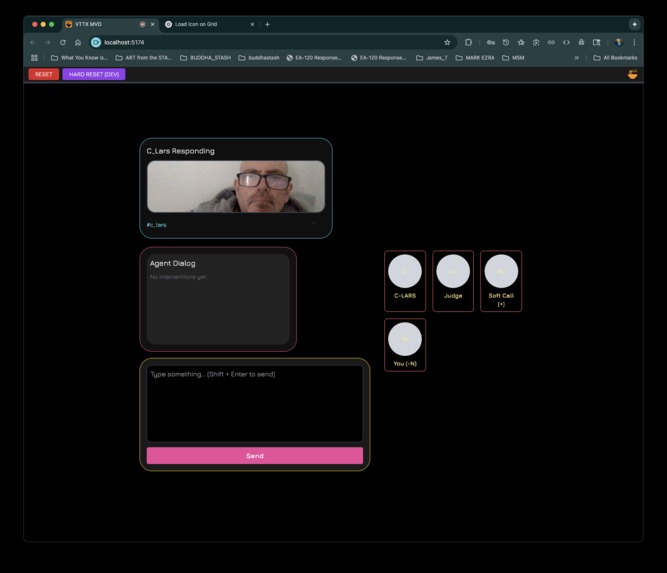Click the robot-shaped extension icon
667x573 pixels.
581,42
